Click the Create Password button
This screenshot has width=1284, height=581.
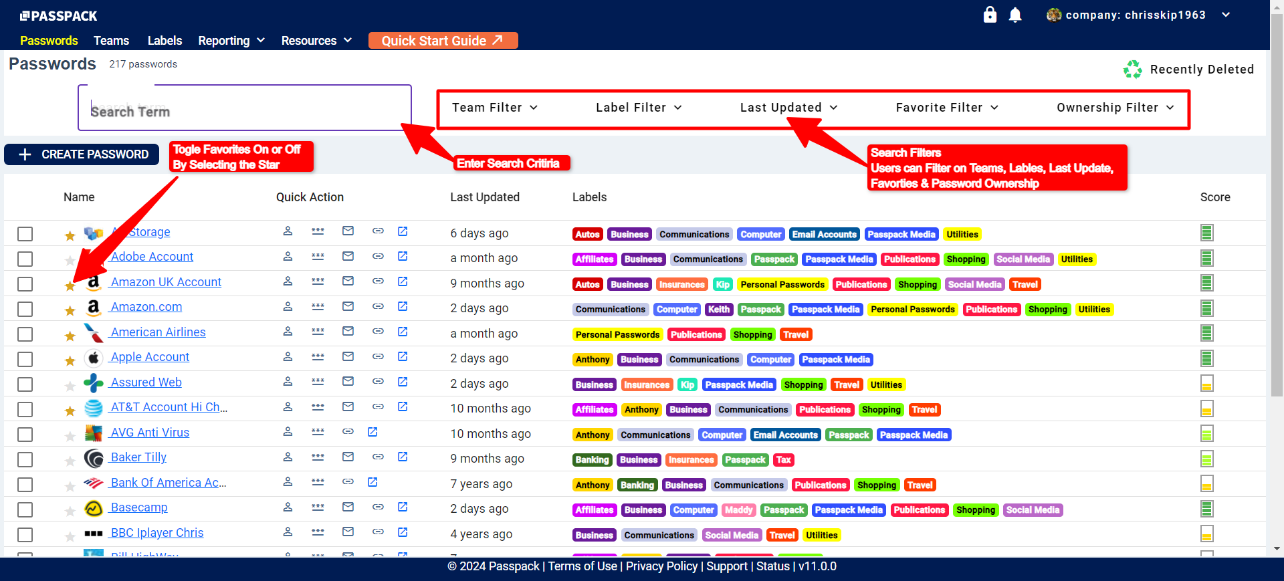(x=82, y=154)
